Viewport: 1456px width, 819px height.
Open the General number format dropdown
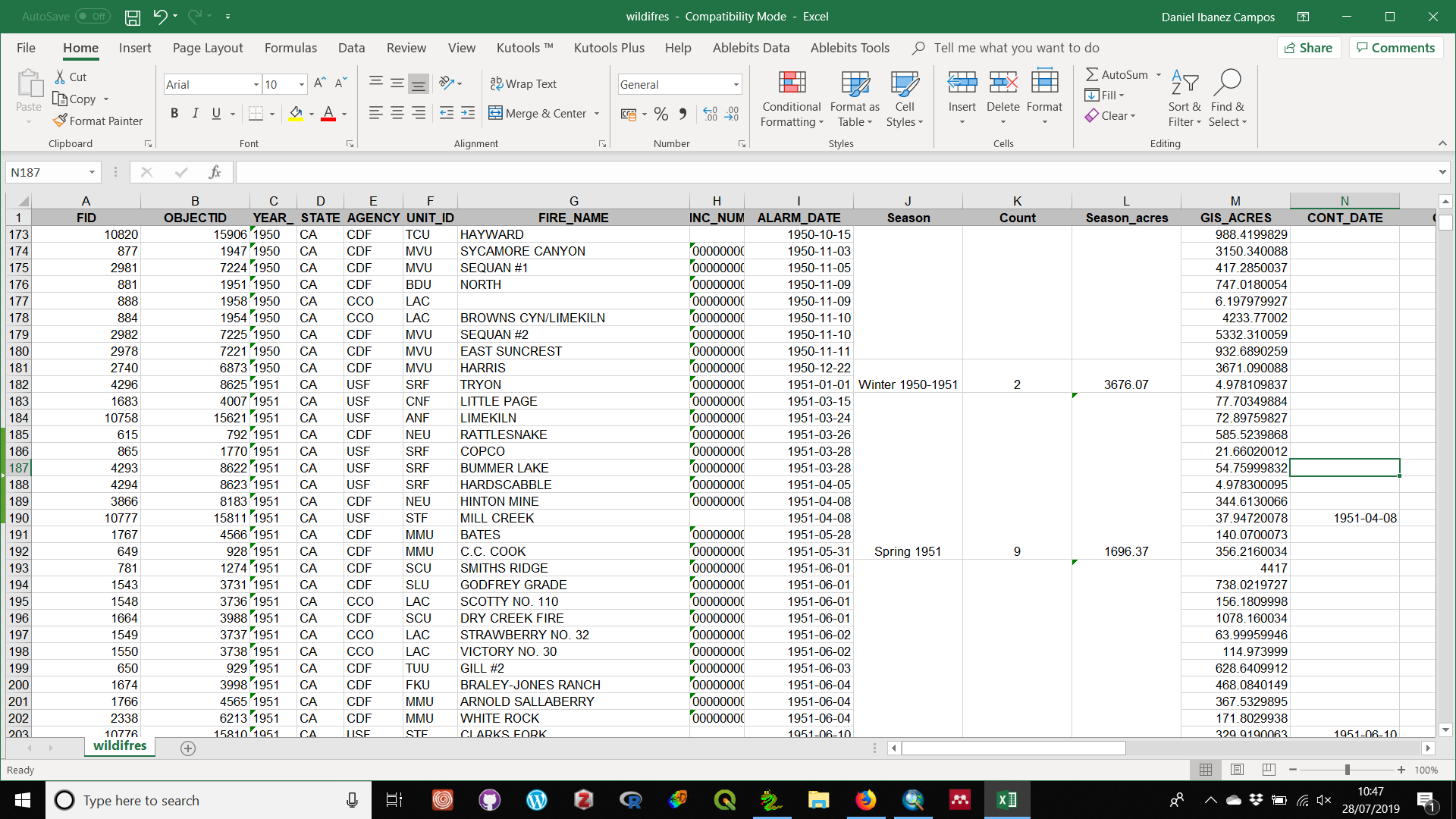click(x=736, y=84)
